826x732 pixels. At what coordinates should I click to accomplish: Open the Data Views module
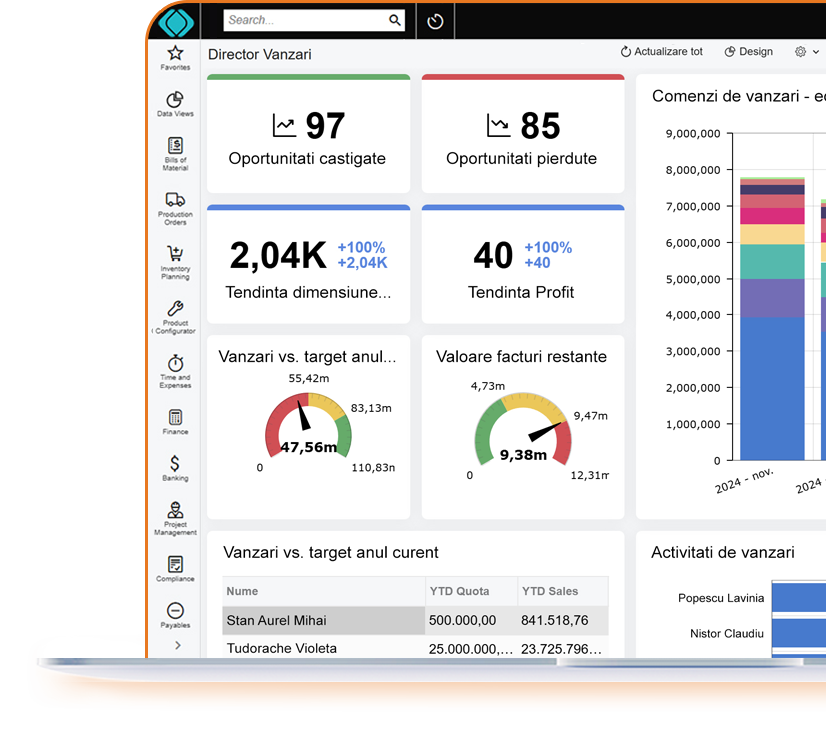175,103
